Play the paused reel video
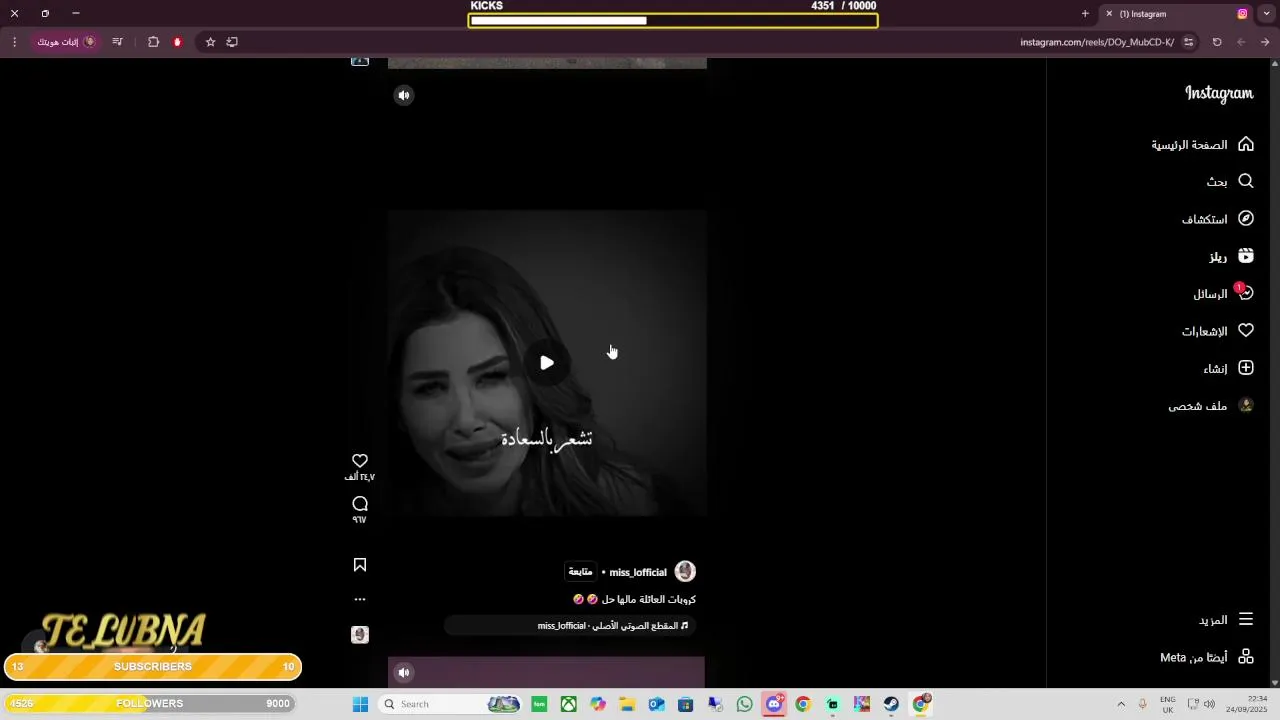 [x=547, y=363]
